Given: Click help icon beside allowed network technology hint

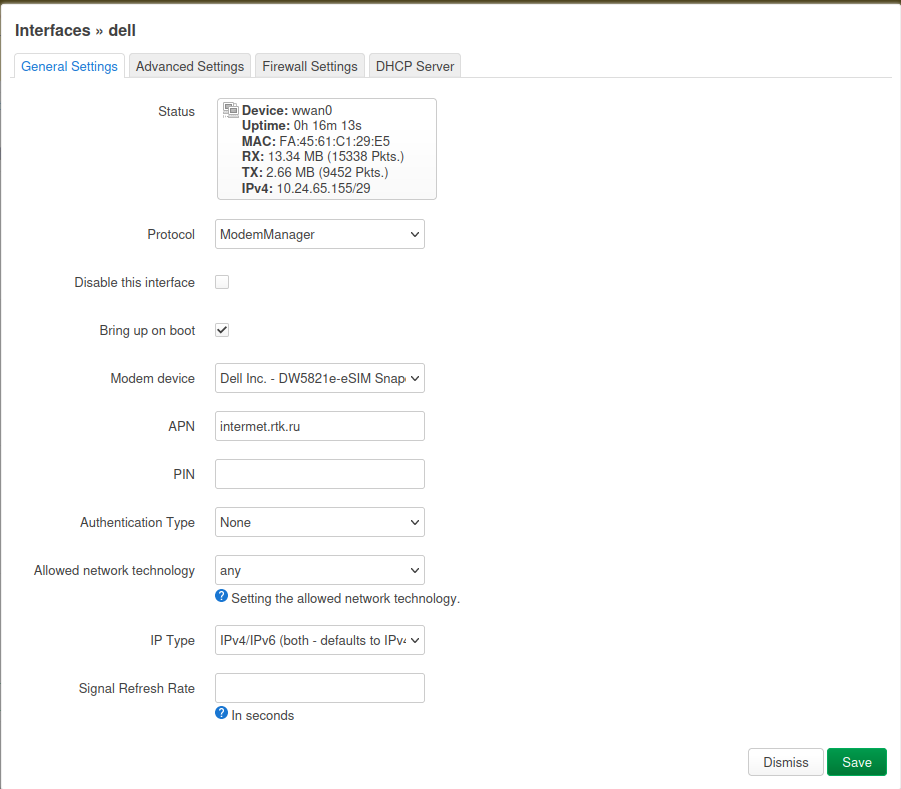Looking at the screenshot, I should (221, 596).
